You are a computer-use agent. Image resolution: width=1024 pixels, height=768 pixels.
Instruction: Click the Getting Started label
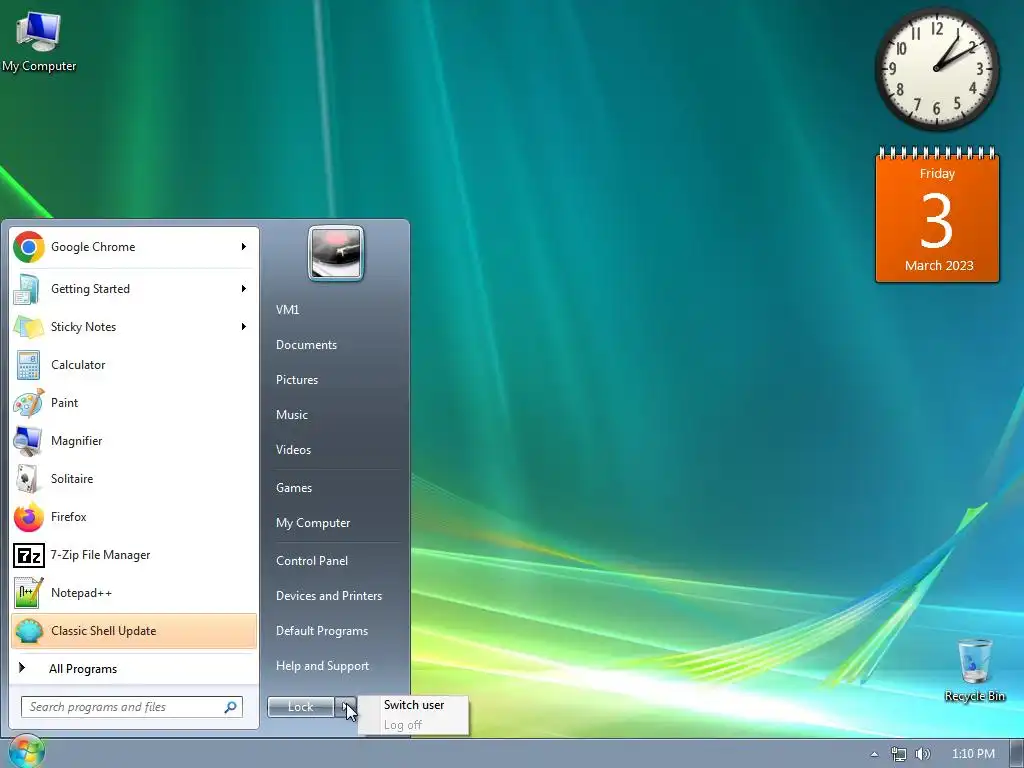click(90, 289)
